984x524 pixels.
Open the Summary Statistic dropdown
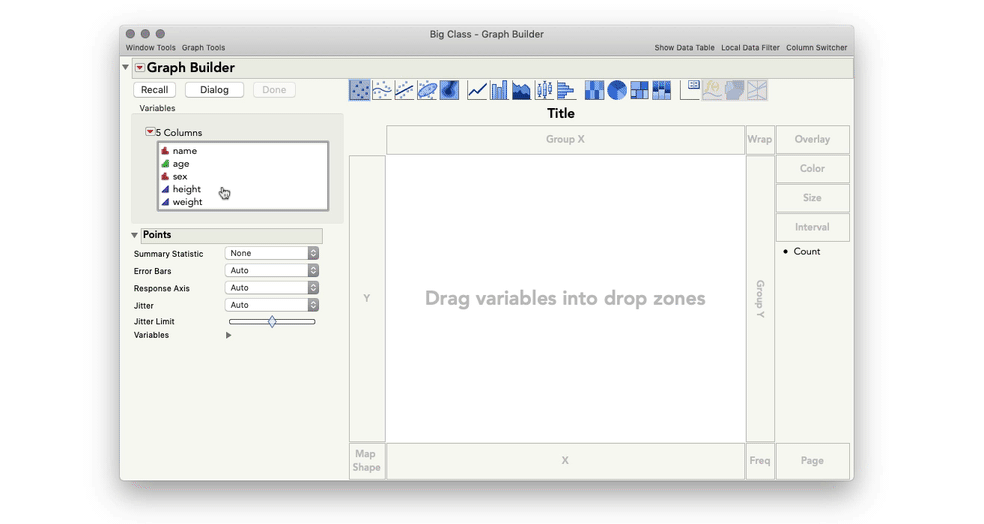tap(271, 253)
